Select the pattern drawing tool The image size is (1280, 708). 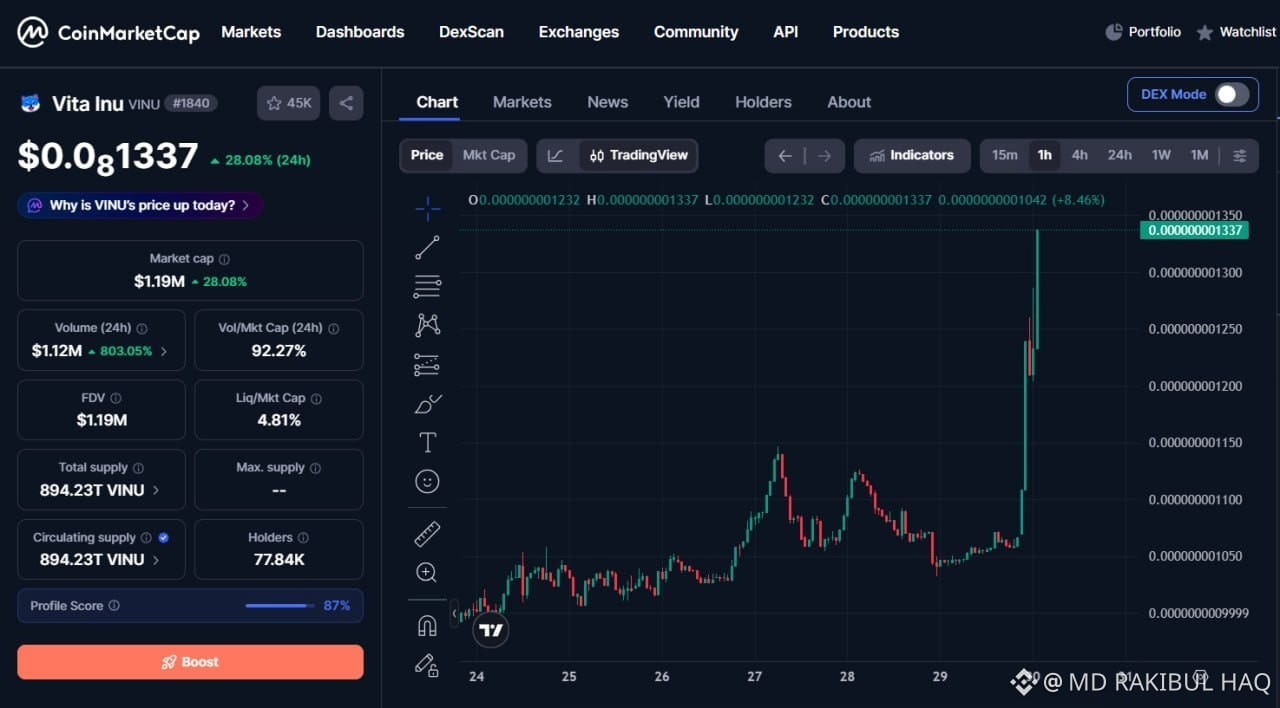coord(427,325)
